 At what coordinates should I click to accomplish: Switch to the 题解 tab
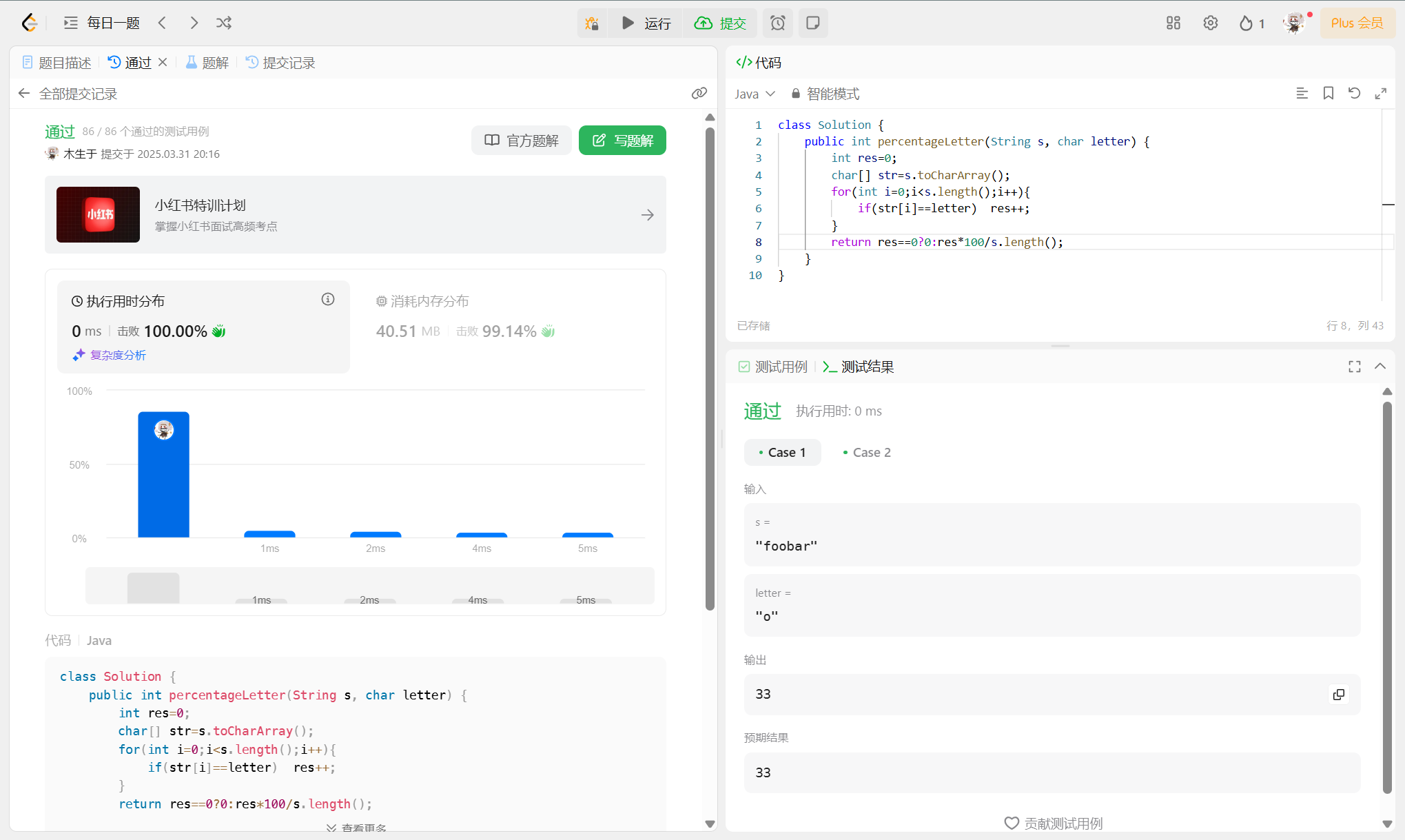(x=207, y=63)
